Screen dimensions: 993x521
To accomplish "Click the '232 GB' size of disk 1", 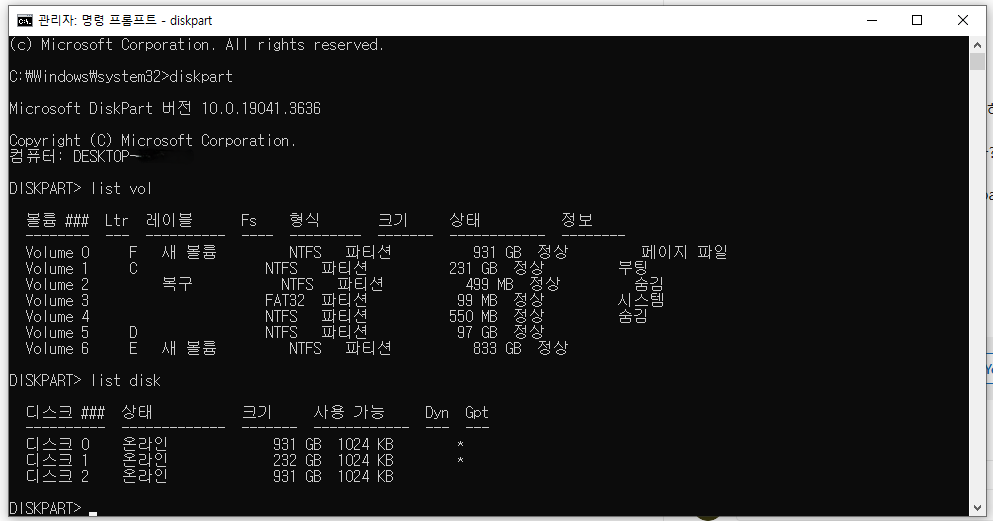I will tap(297, 460).
